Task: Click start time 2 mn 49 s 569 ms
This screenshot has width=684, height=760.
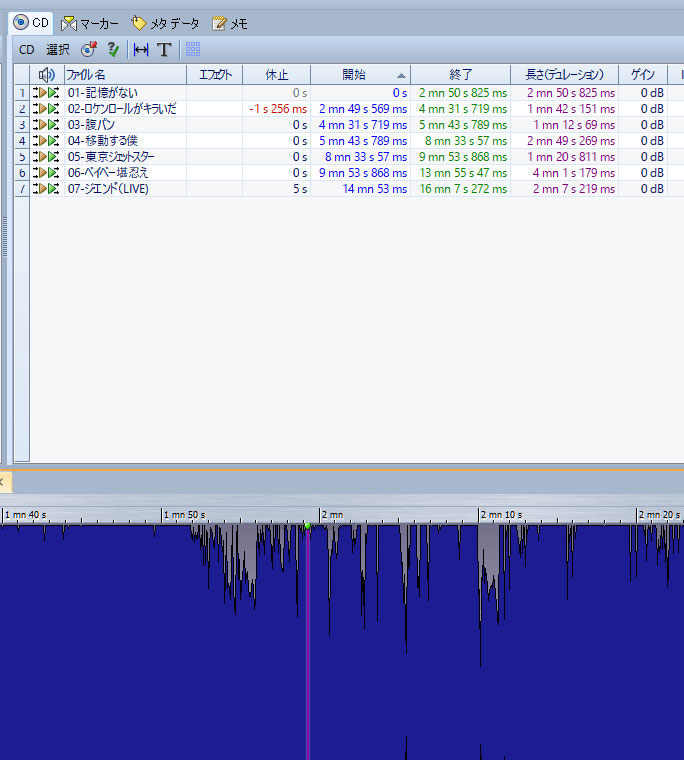Action: pyautogui.click(x=363, y=109)
